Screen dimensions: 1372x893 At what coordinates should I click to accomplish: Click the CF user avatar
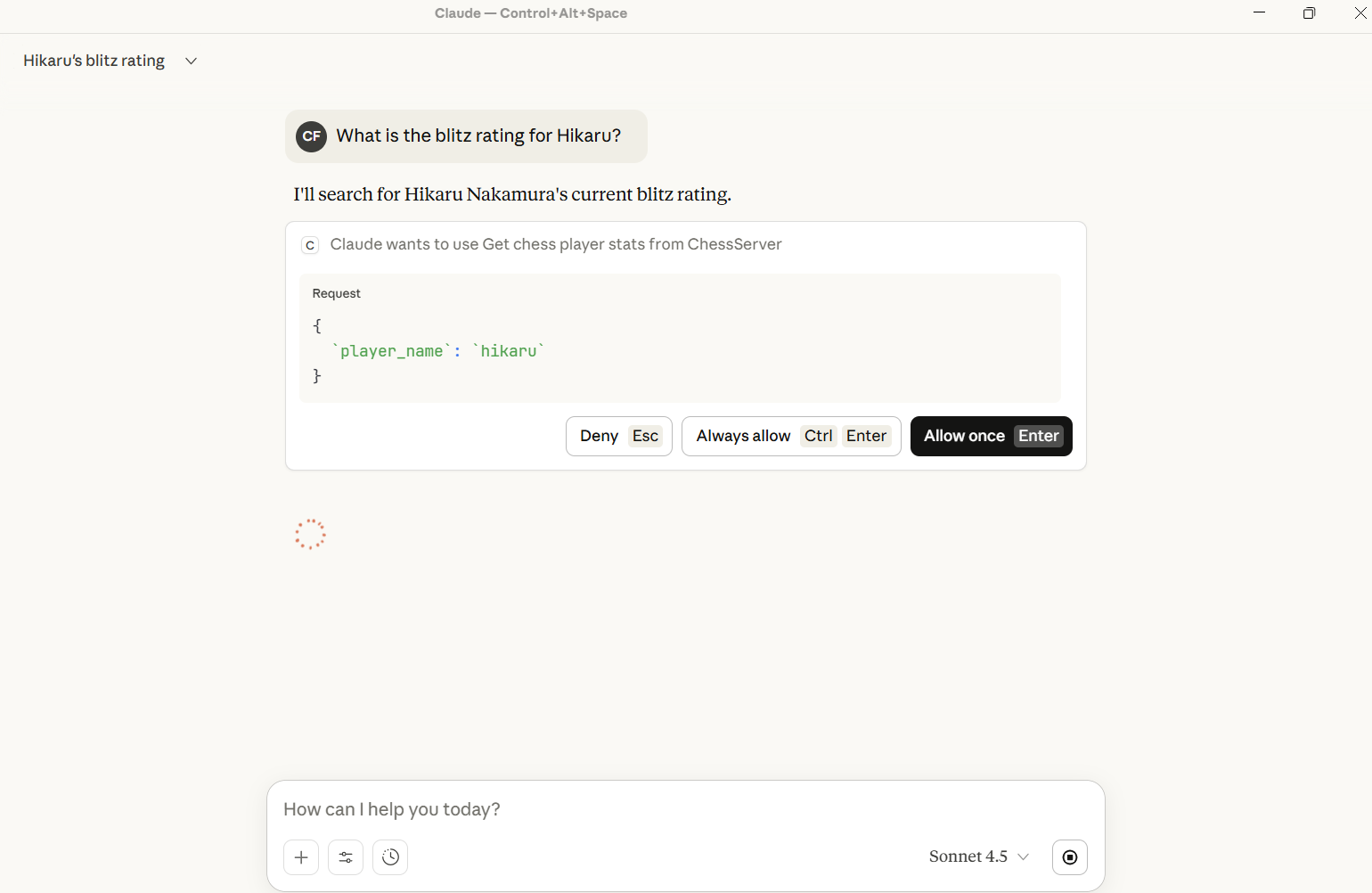(x=311, y=136)
